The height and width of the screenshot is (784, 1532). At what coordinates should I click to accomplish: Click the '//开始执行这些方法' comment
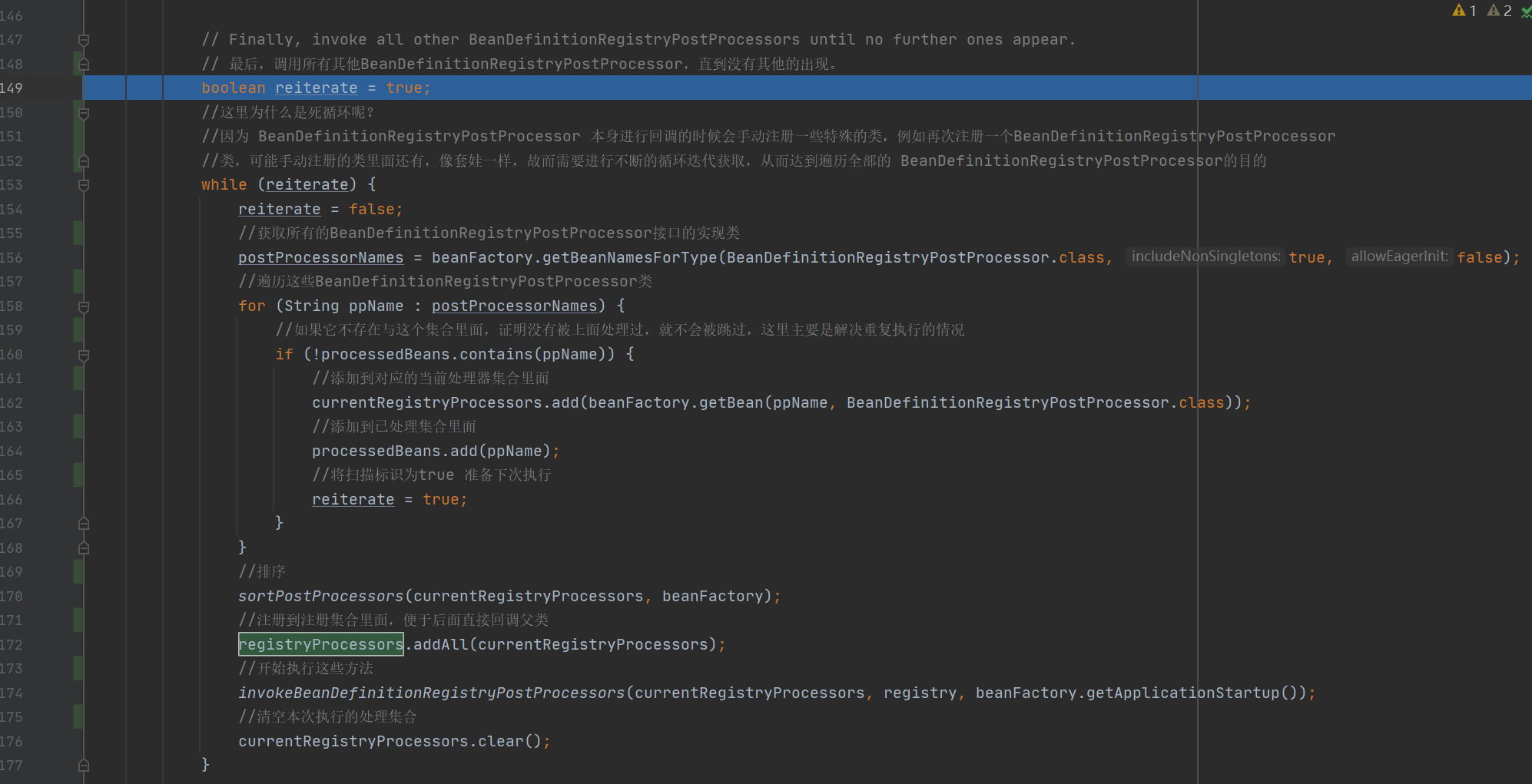(306, 669)
